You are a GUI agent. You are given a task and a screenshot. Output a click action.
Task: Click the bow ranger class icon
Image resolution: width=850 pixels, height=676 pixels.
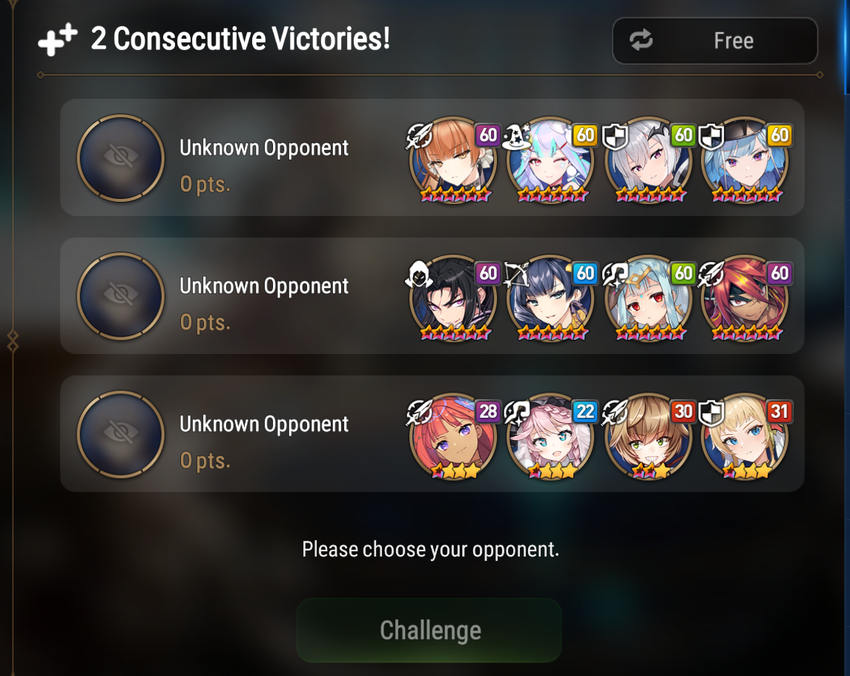coord(516,275)
